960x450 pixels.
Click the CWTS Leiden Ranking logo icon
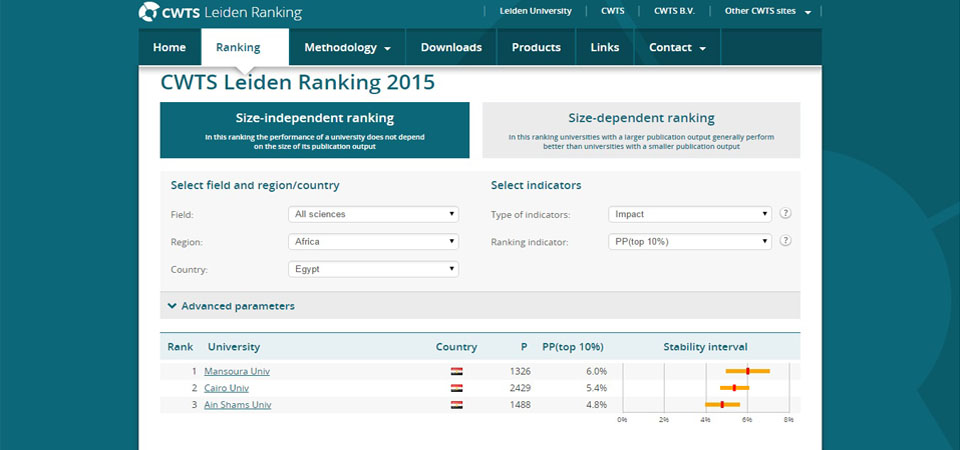149,12
